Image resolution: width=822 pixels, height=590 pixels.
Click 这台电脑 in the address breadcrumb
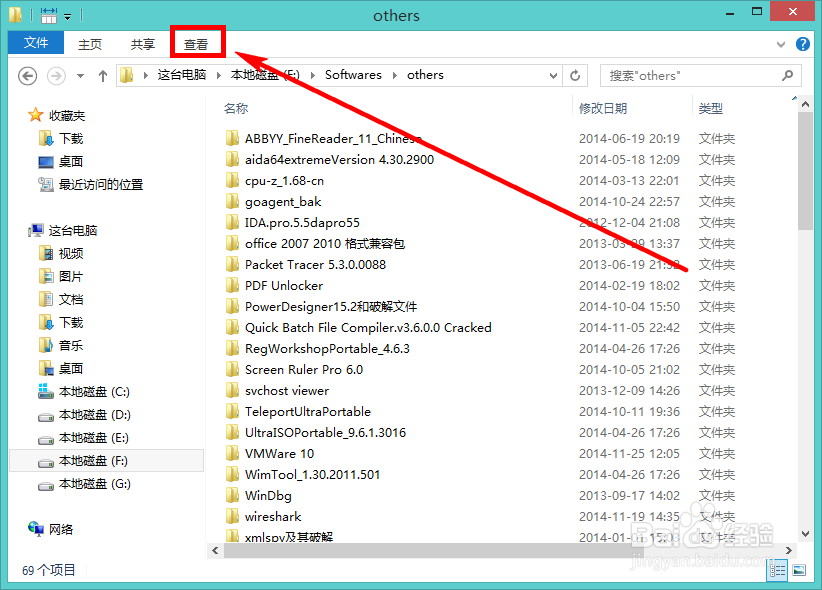click(182, 75)
